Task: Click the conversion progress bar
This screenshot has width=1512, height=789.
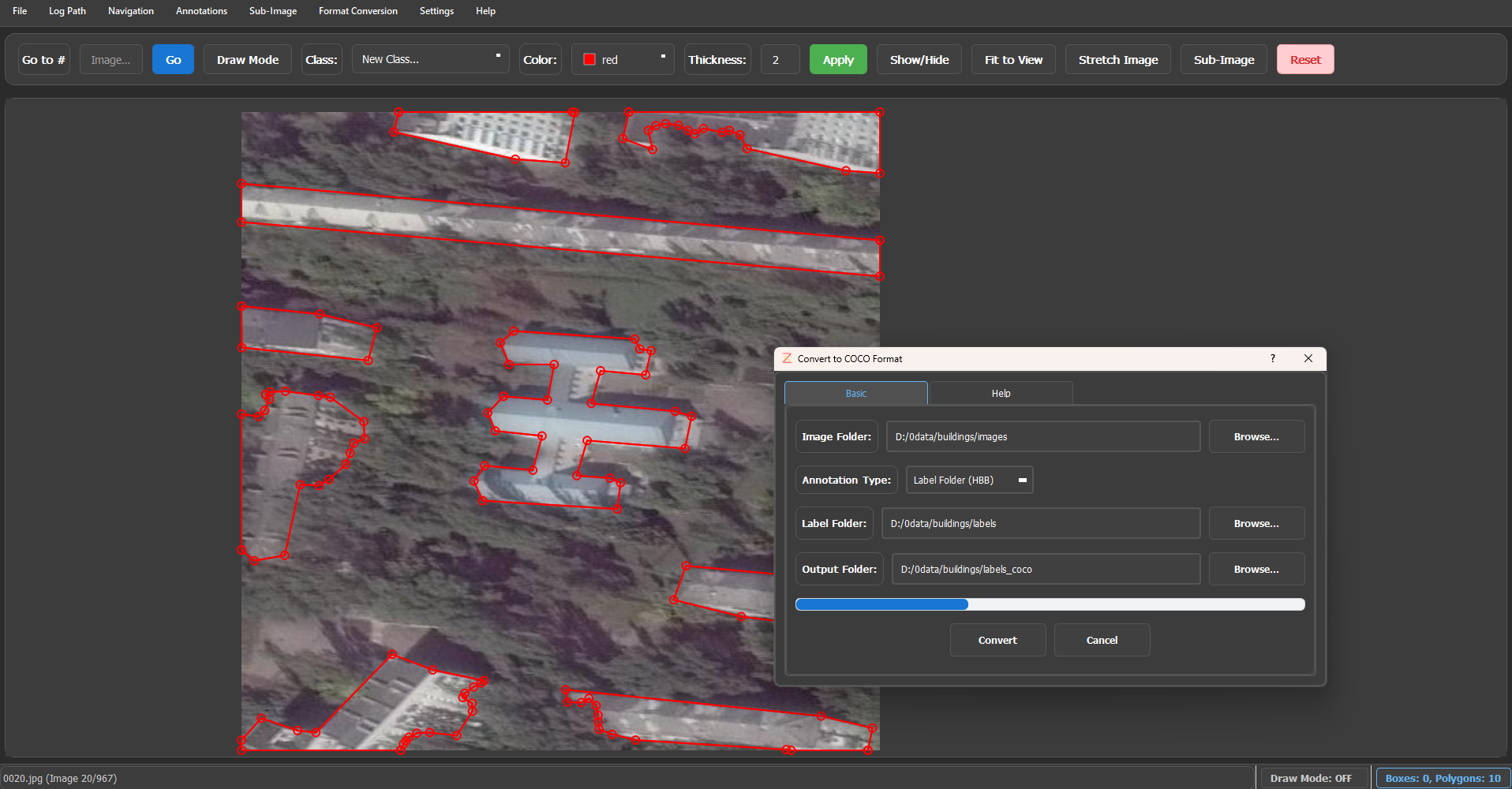Action: tap(1049, 604)
